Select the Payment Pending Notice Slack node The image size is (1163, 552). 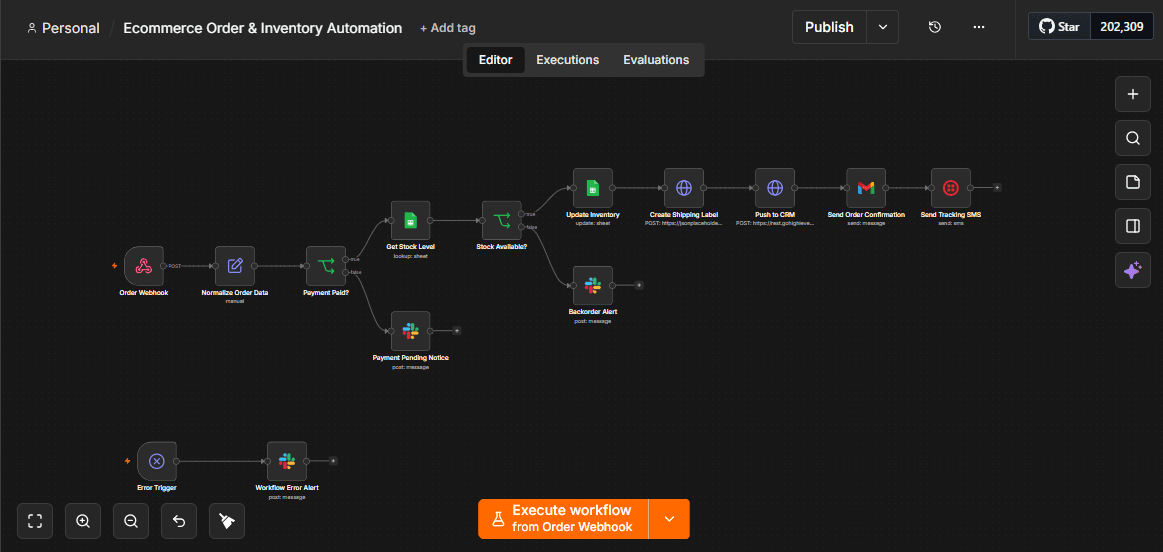[x=410, y=331]
